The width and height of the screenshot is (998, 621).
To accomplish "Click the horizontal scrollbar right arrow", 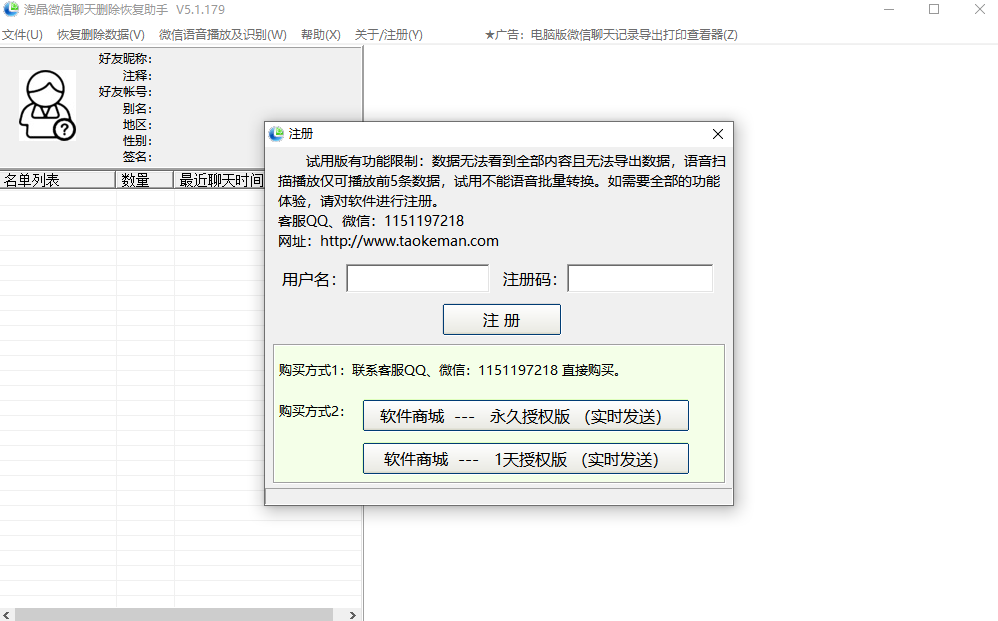I will (353, 615).
